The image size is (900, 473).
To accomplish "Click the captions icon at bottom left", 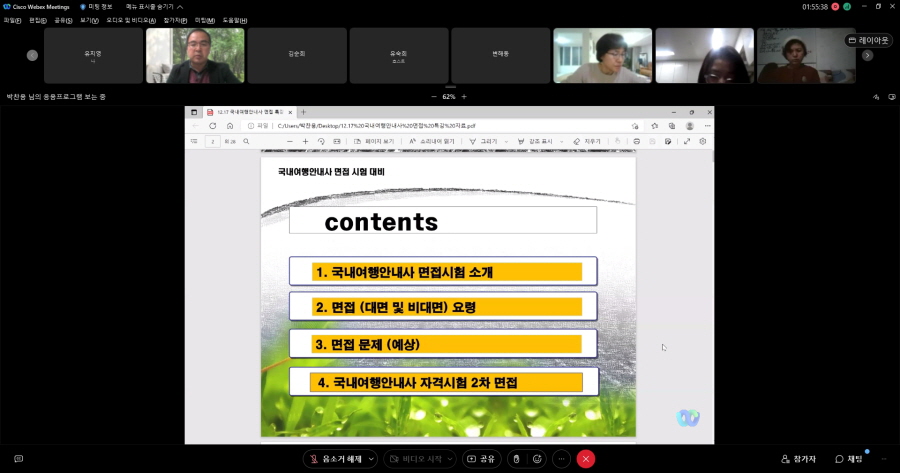I will point(18,459).
